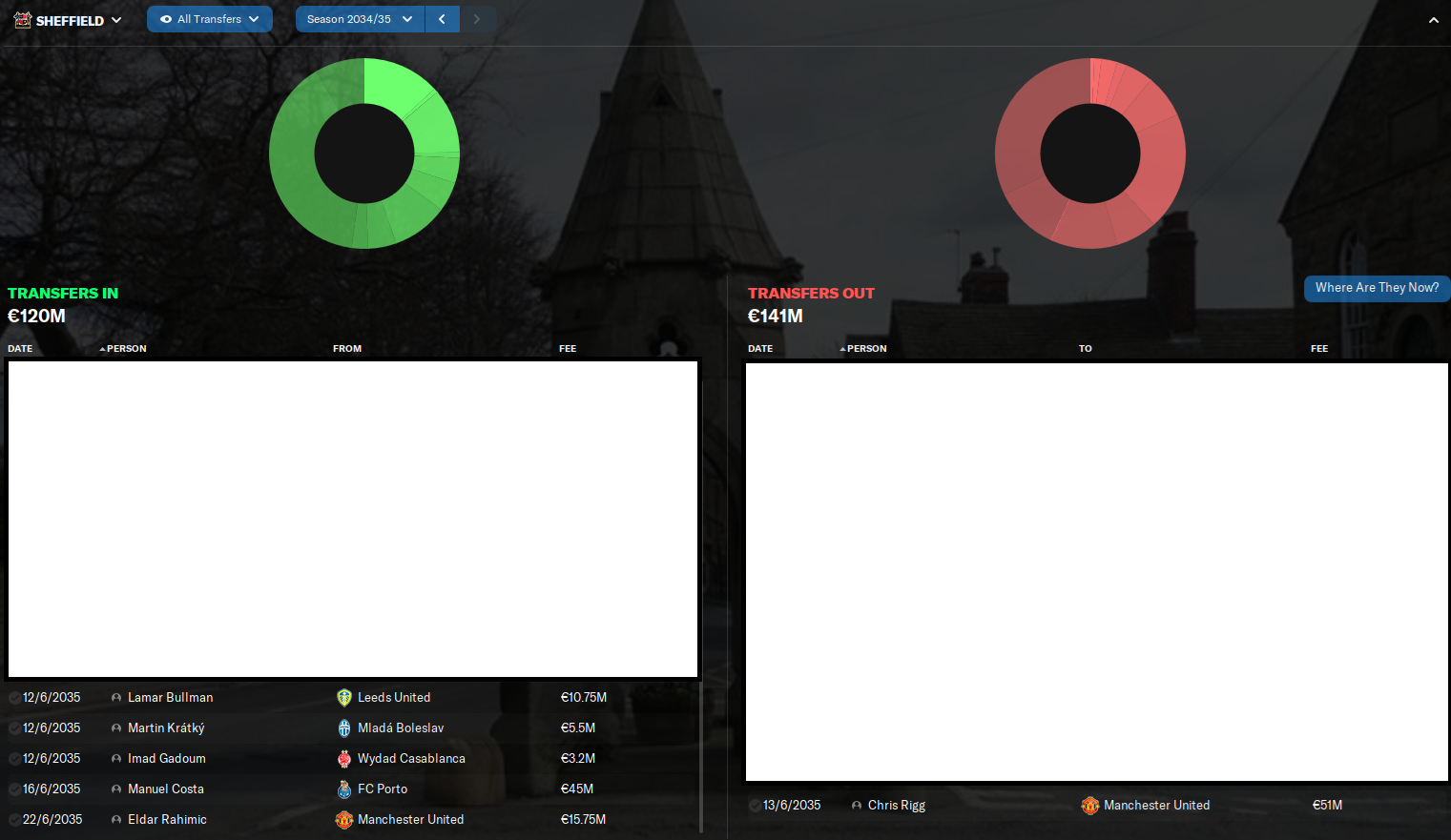This screenshot has height=840, width=1451.
Task: Open Manuel Costa's player profile
Action: tap(166, 789)
